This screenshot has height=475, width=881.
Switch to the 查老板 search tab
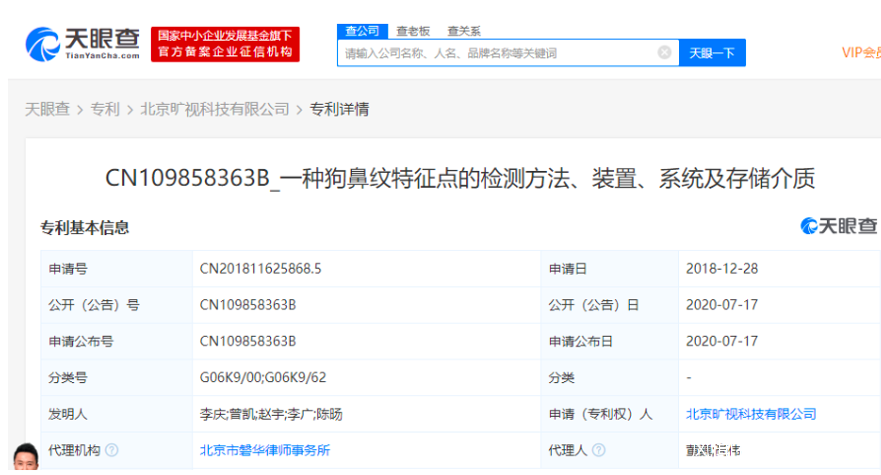pos(413,31)
